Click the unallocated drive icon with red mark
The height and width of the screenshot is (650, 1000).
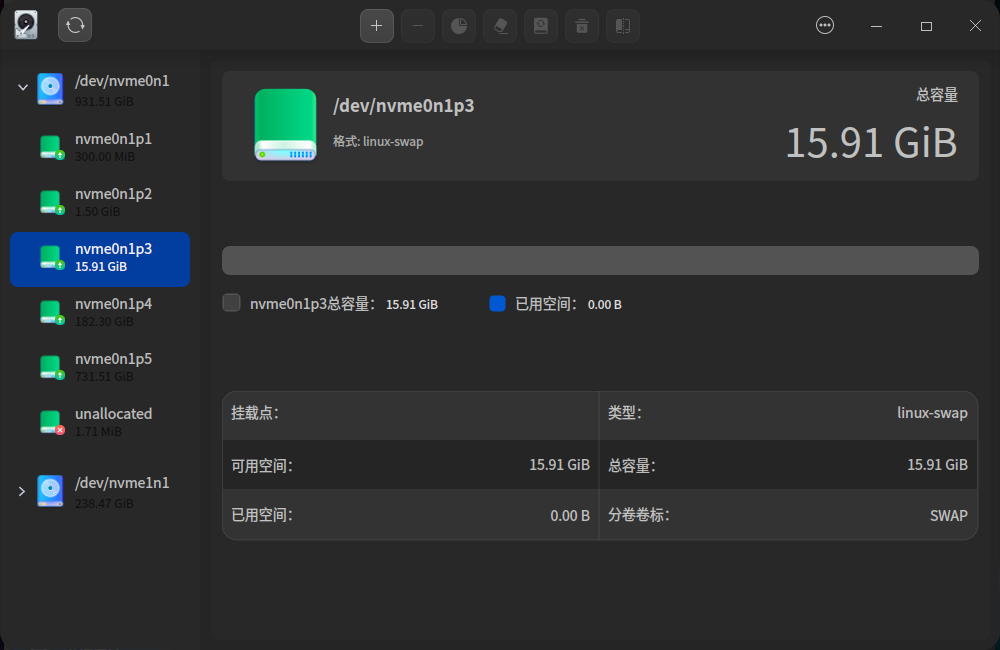pyautogui.click(x=51, y=422)
